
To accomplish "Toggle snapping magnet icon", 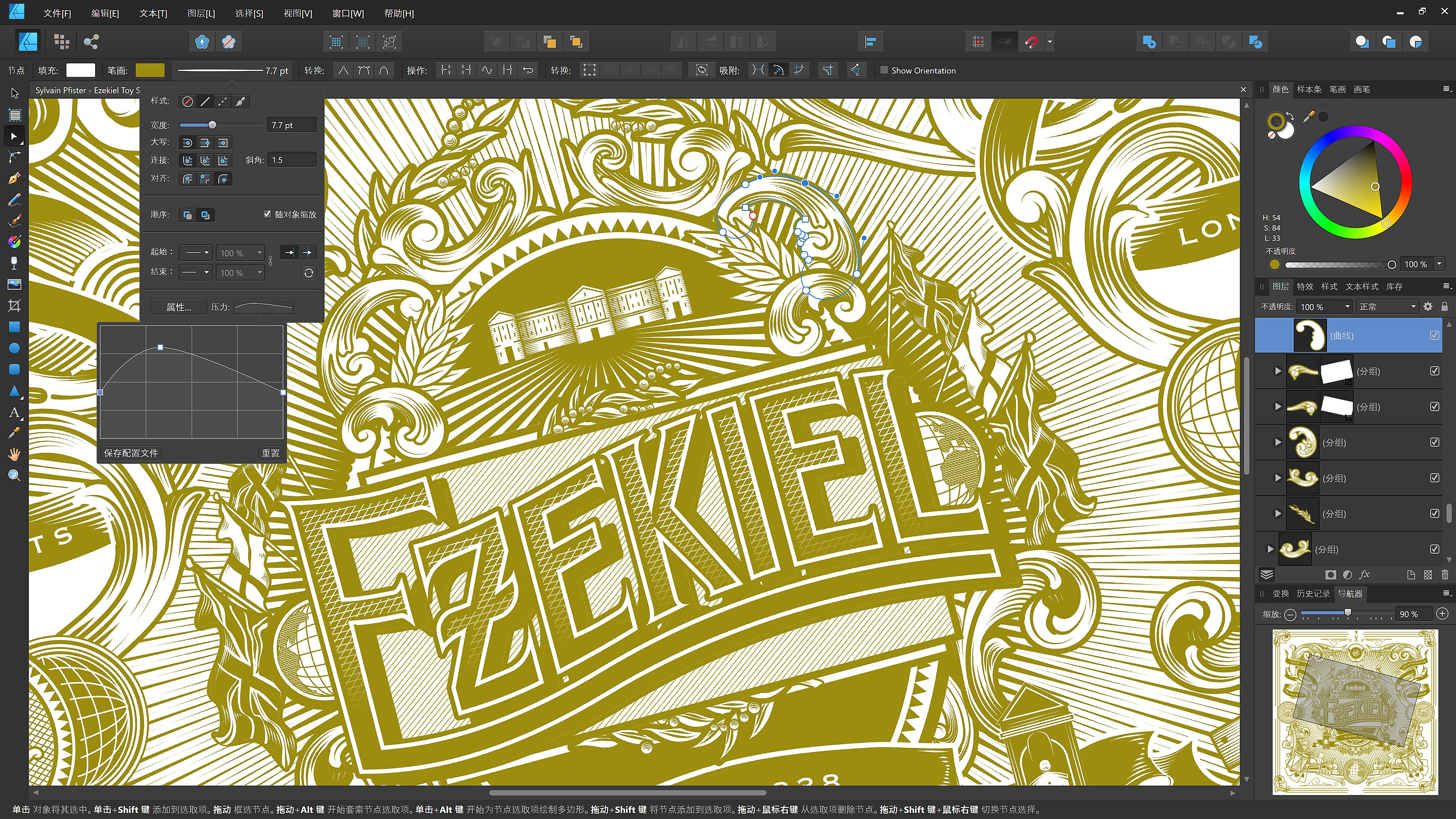I will (x=1031, y=41).
